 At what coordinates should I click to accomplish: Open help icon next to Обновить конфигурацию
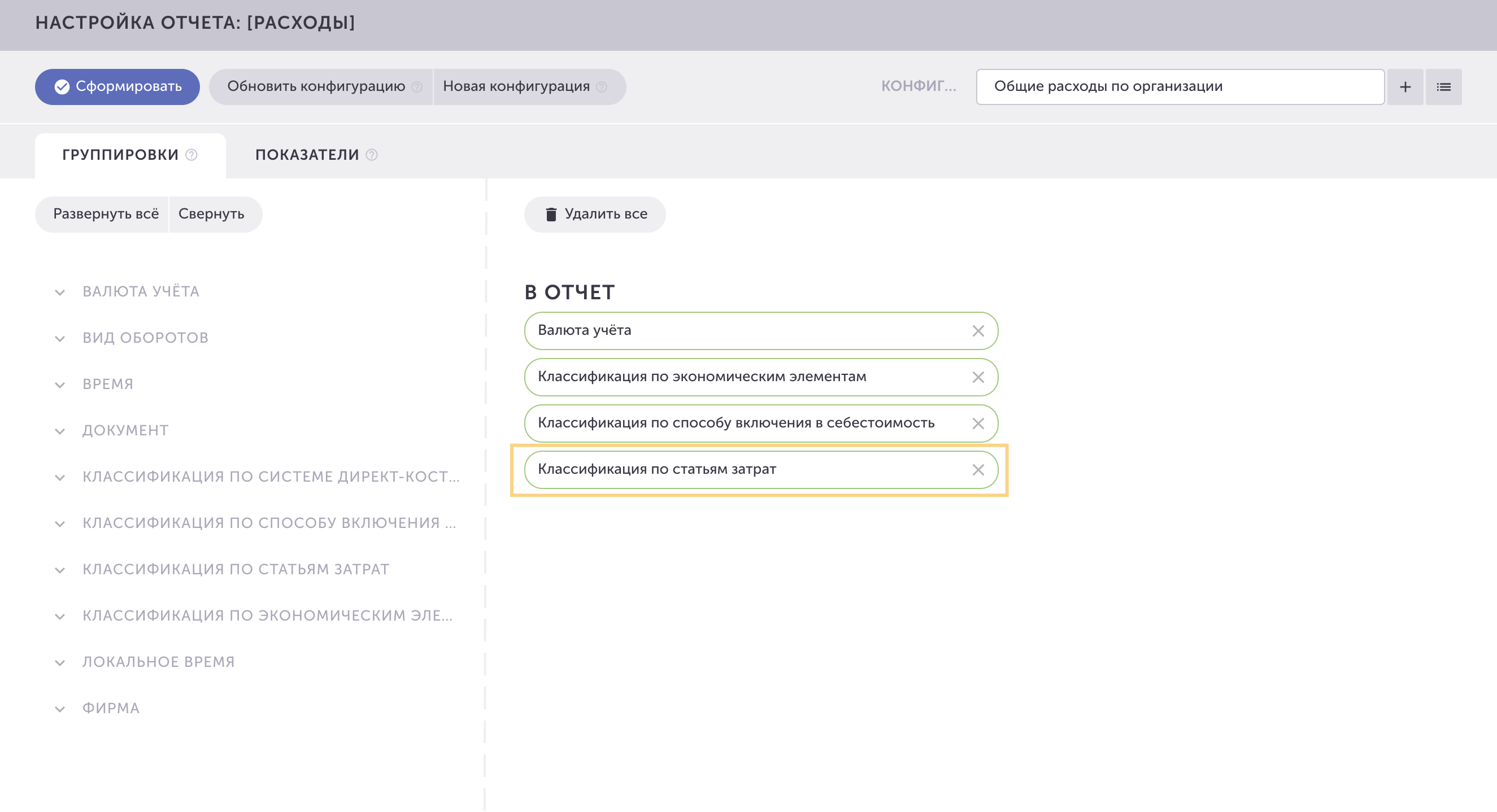pos(417,87)
